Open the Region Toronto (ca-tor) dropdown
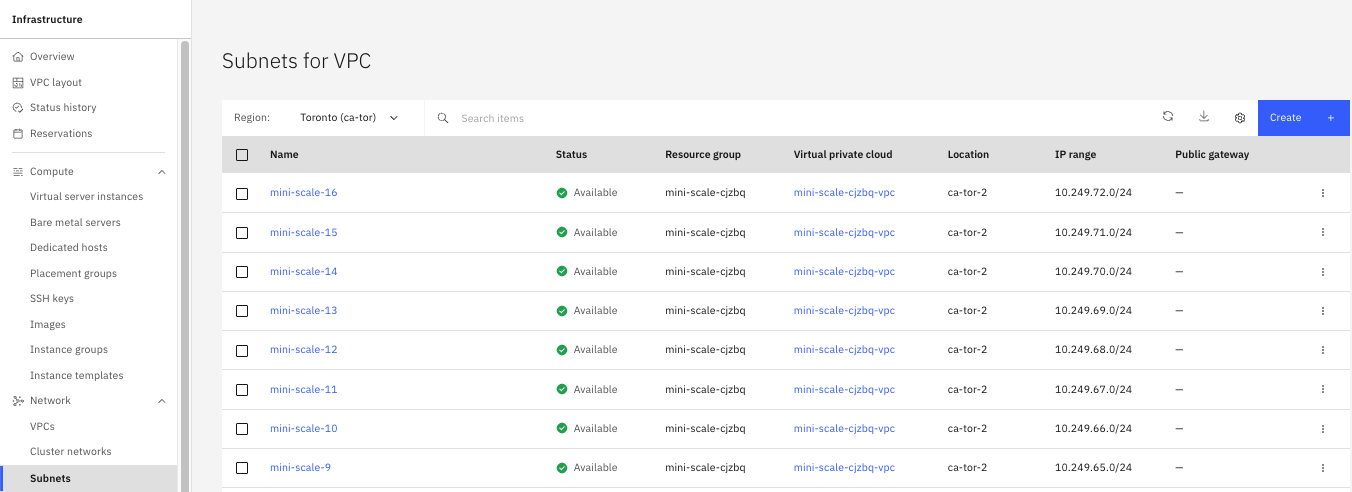Image resolution: width=1352 pixels, height=492 pixels. (349, 118)
